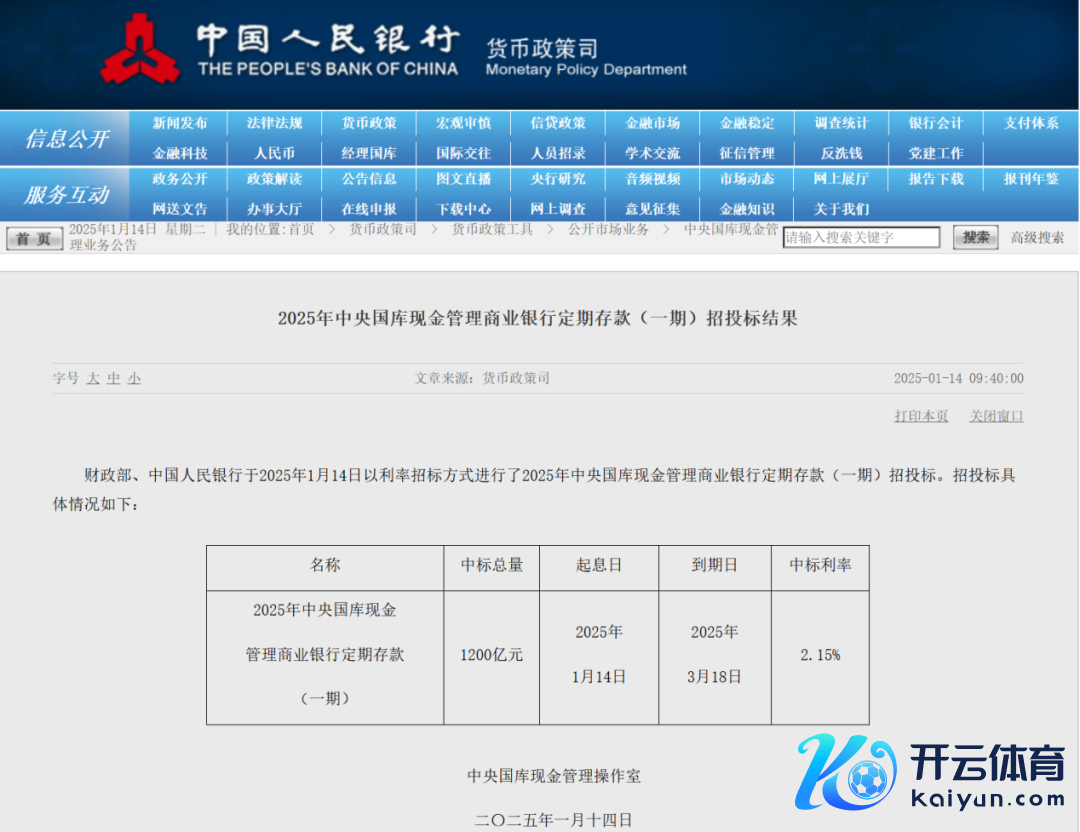Image resolution: width=1080 pixels, height=832 pixels.
Task: Click the 货币政策工具 breadcrumb link
Action: [492, 229]
